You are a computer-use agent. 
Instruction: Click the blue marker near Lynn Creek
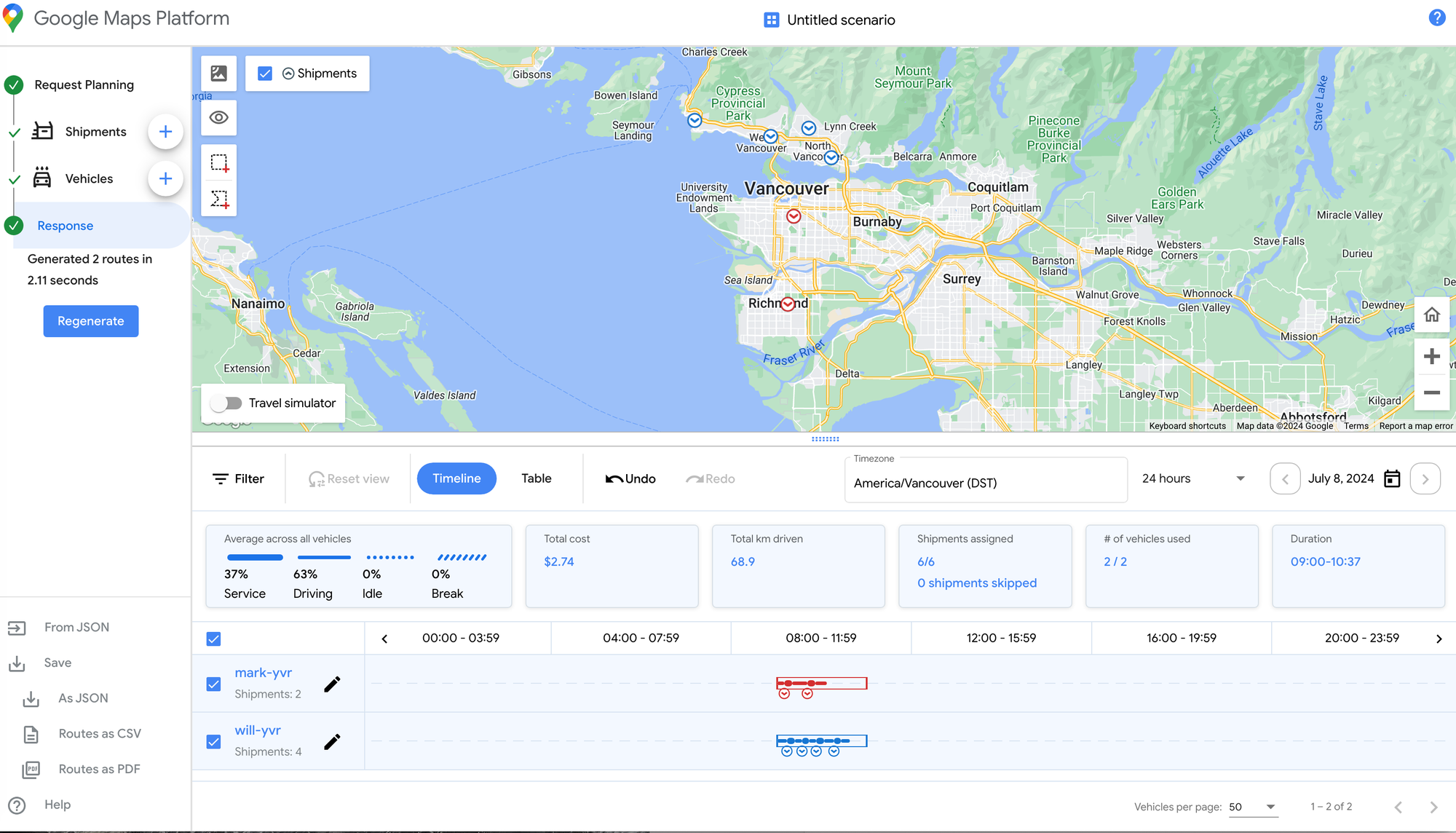808,128
